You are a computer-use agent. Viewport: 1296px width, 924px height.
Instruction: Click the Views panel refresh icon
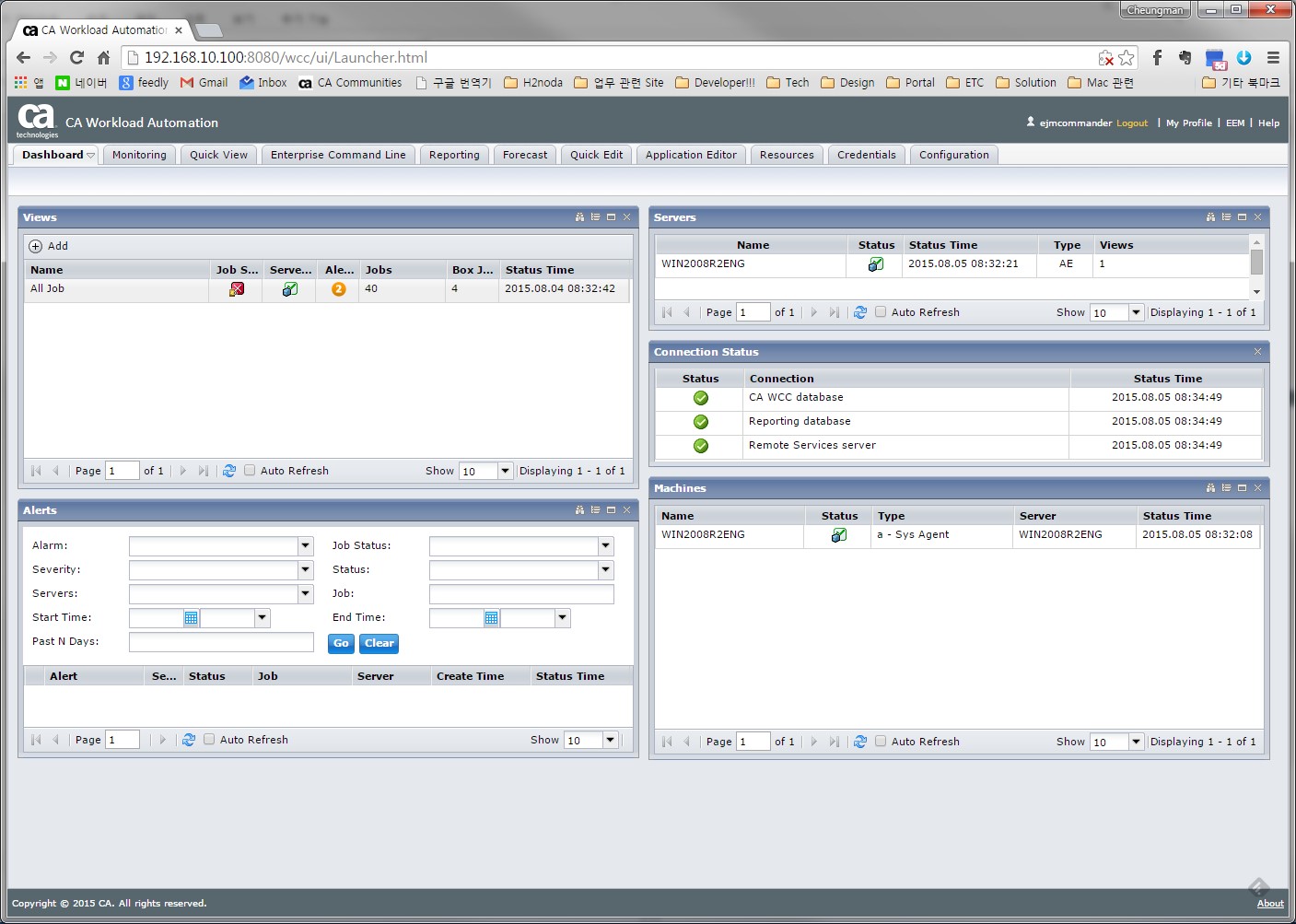[229, 471]
